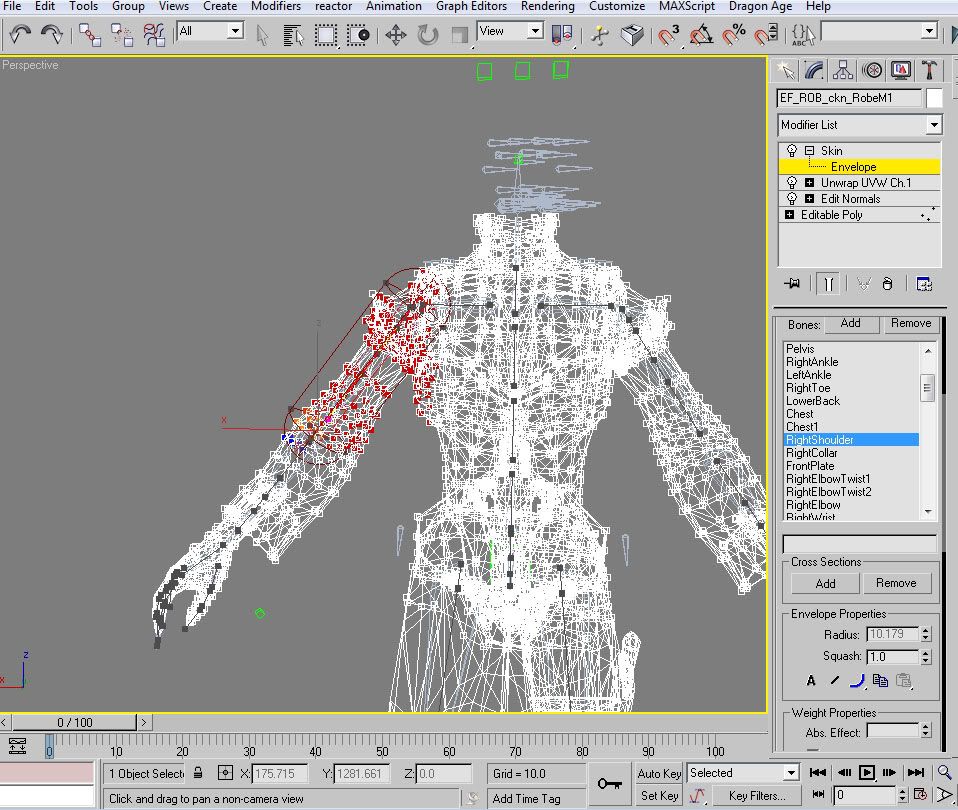958x810 pixels.
Task: Click the Add button under Cross Sections
Action: 825,583
